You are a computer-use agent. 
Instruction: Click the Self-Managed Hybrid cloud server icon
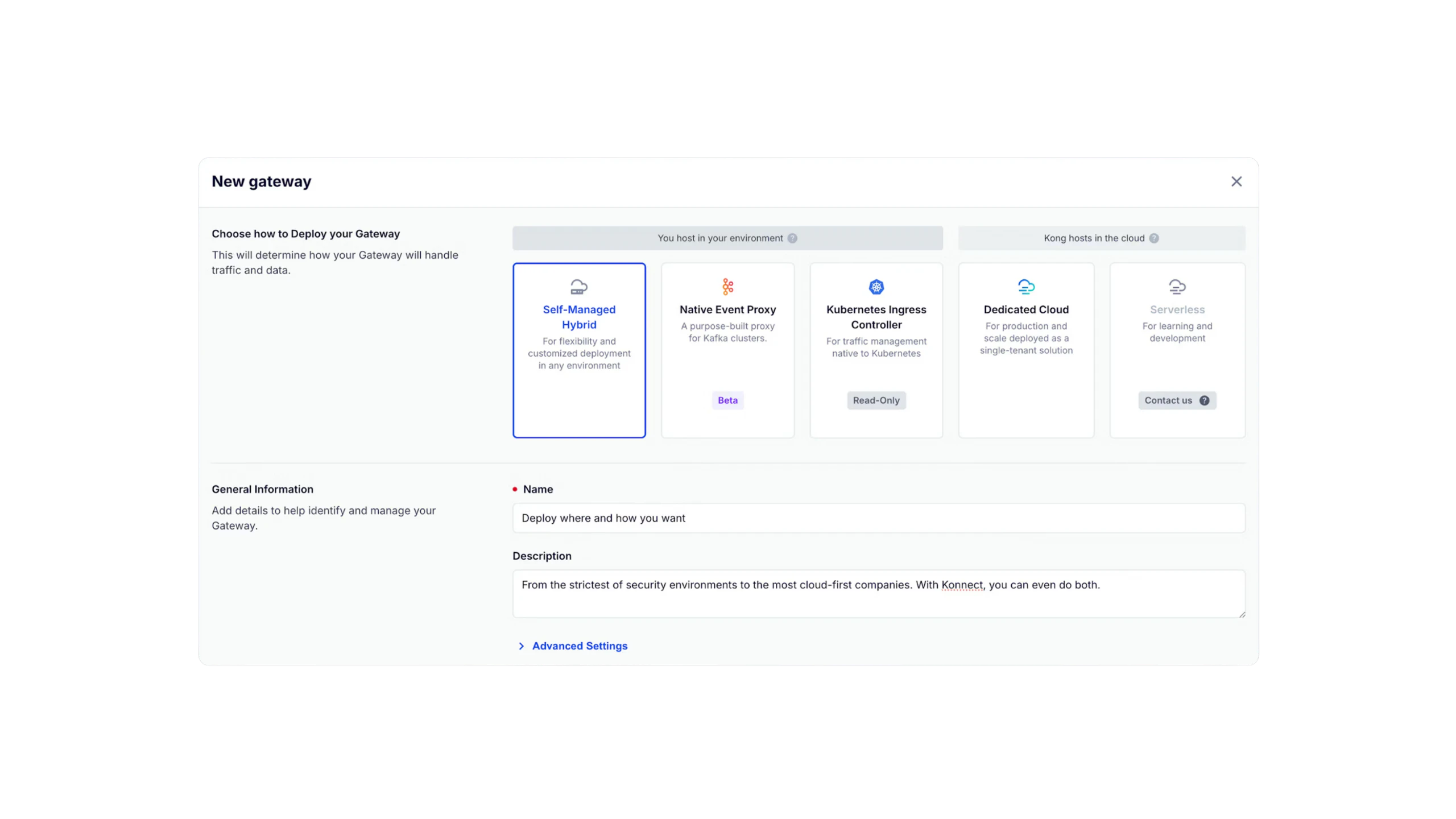coord(578,287)
